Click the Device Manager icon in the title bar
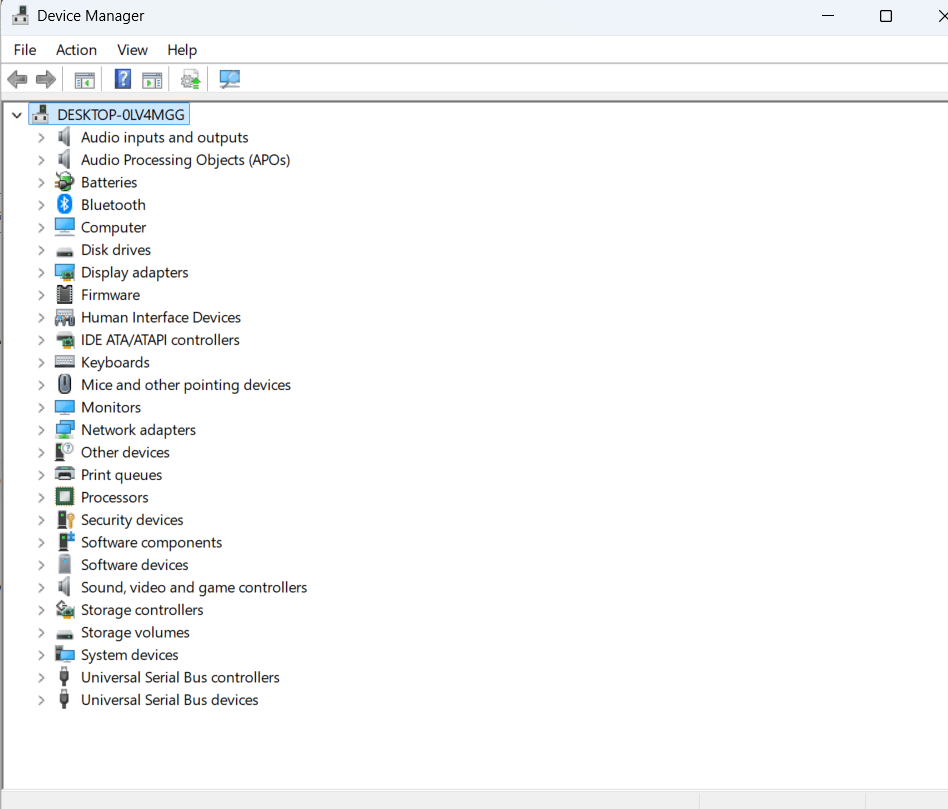This screenshot has width=948, height=809. pyautogui.click(x=21, y=15)
